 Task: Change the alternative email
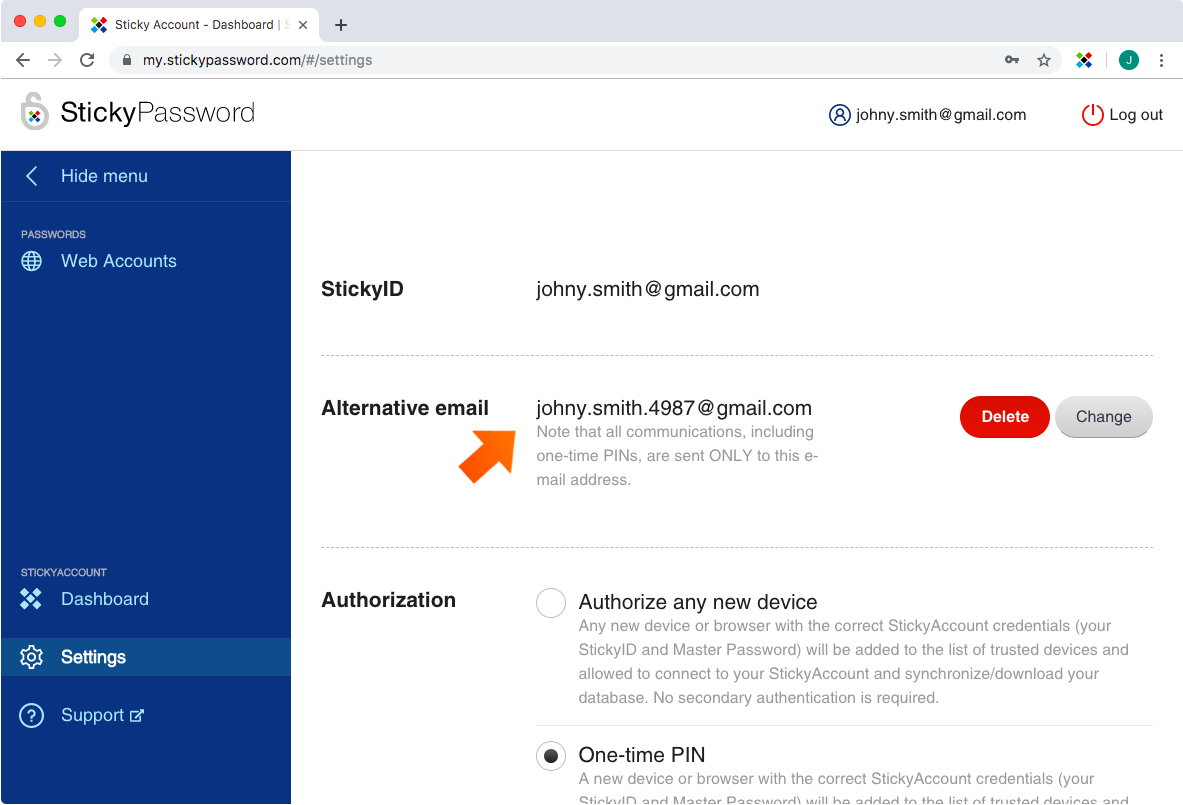[1103, 416]
